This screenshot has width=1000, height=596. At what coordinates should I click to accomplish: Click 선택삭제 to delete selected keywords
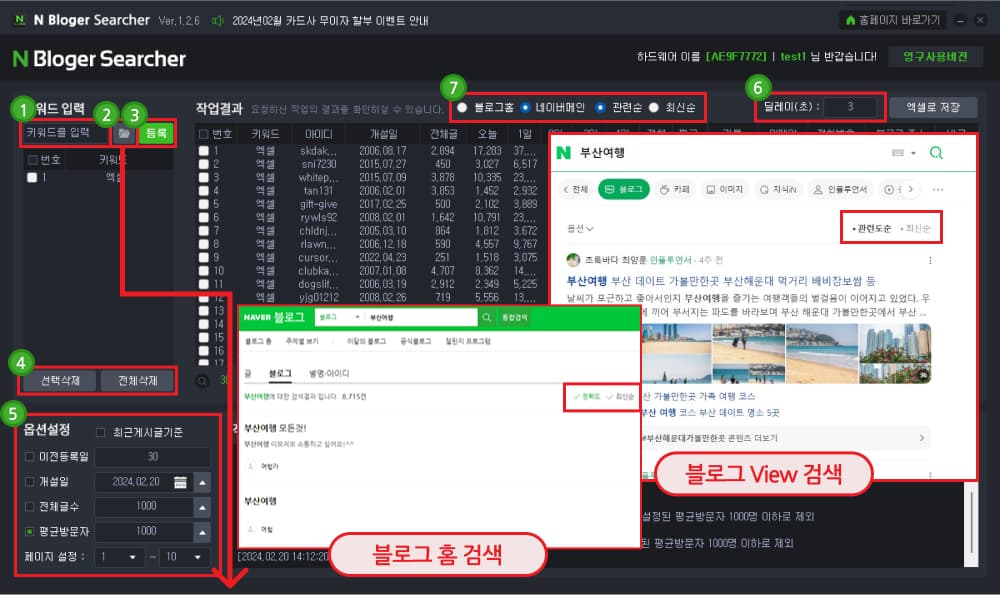tap(60, 381)
